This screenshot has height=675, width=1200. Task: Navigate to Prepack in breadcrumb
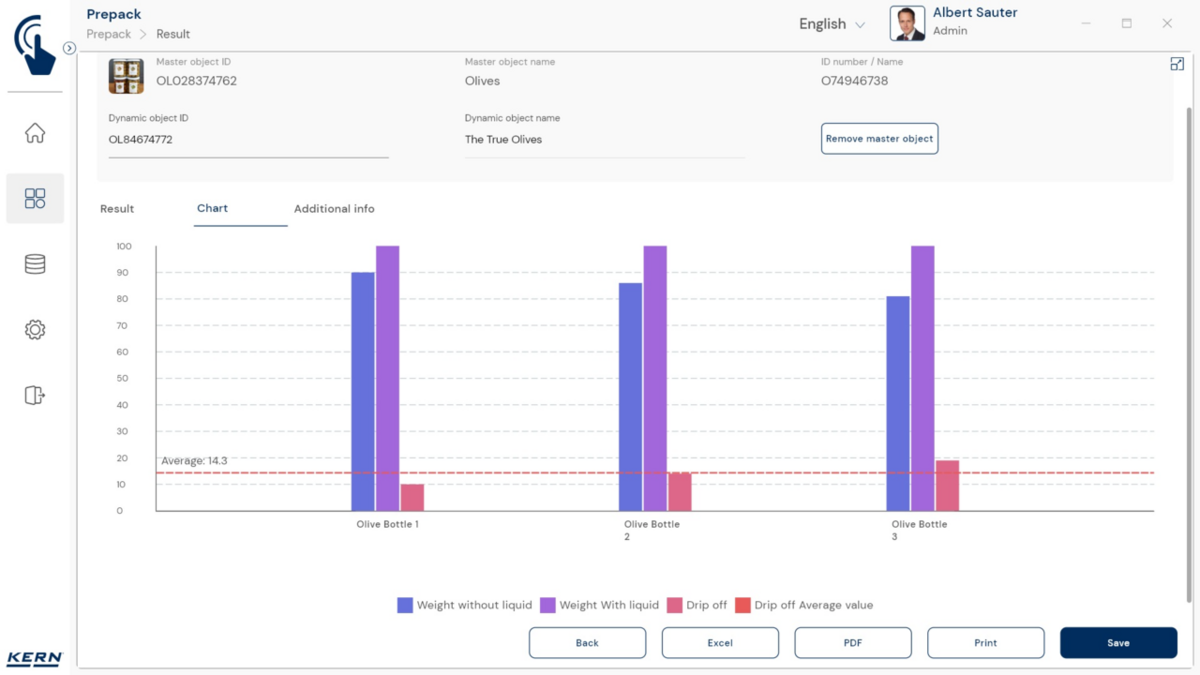pyautogui.click(x=109, y=34)
